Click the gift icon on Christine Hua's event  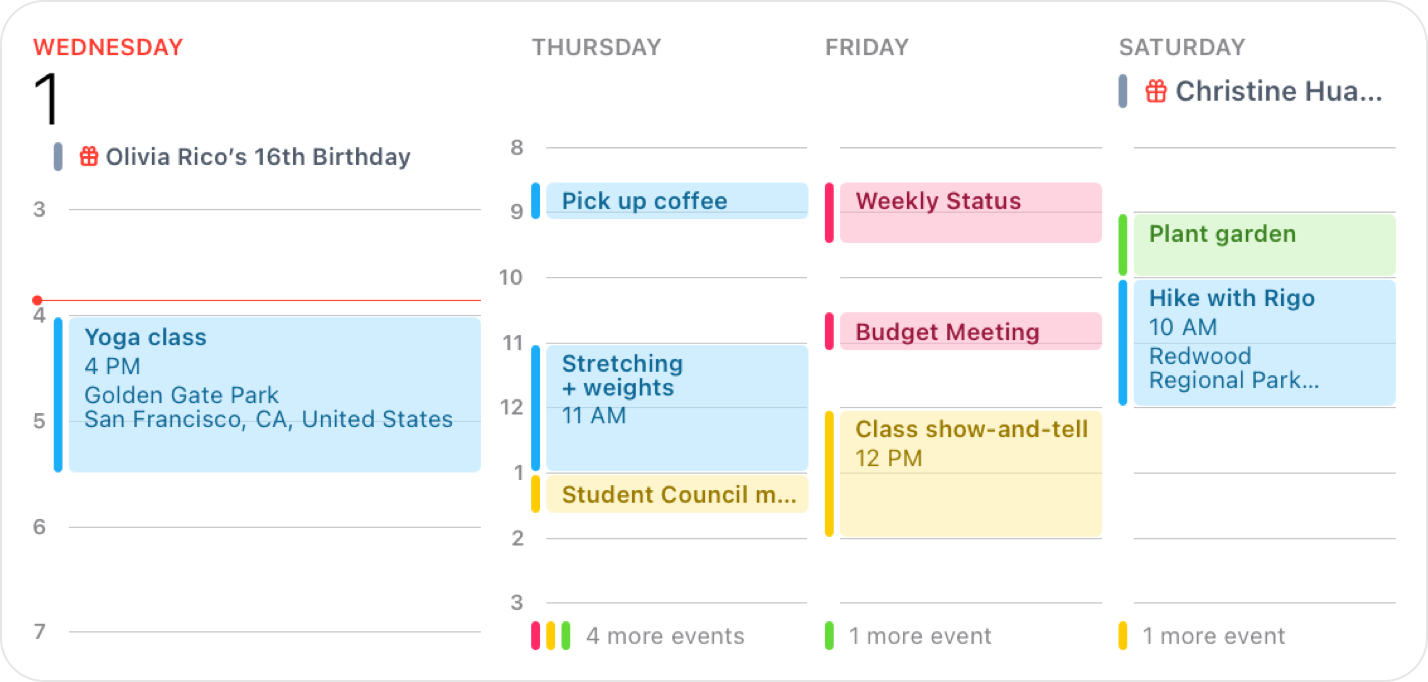[1156, 90]
